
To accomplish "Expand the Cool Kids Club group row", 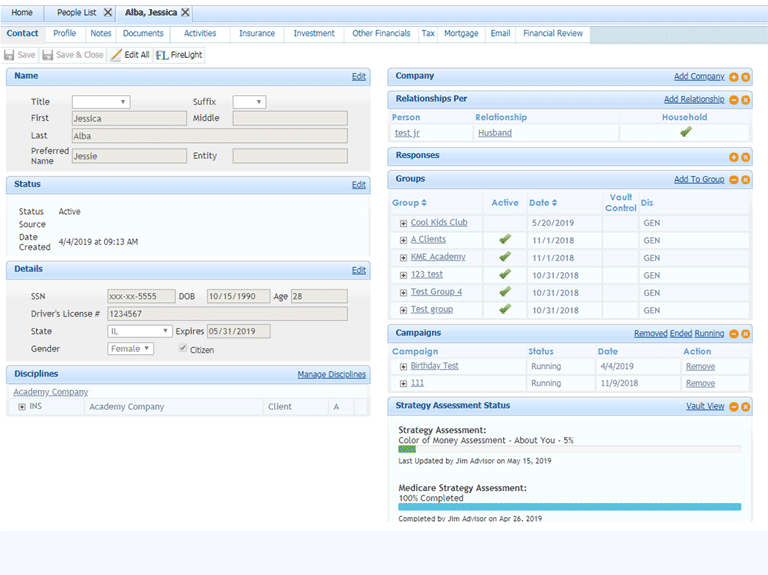I will 403,223.
